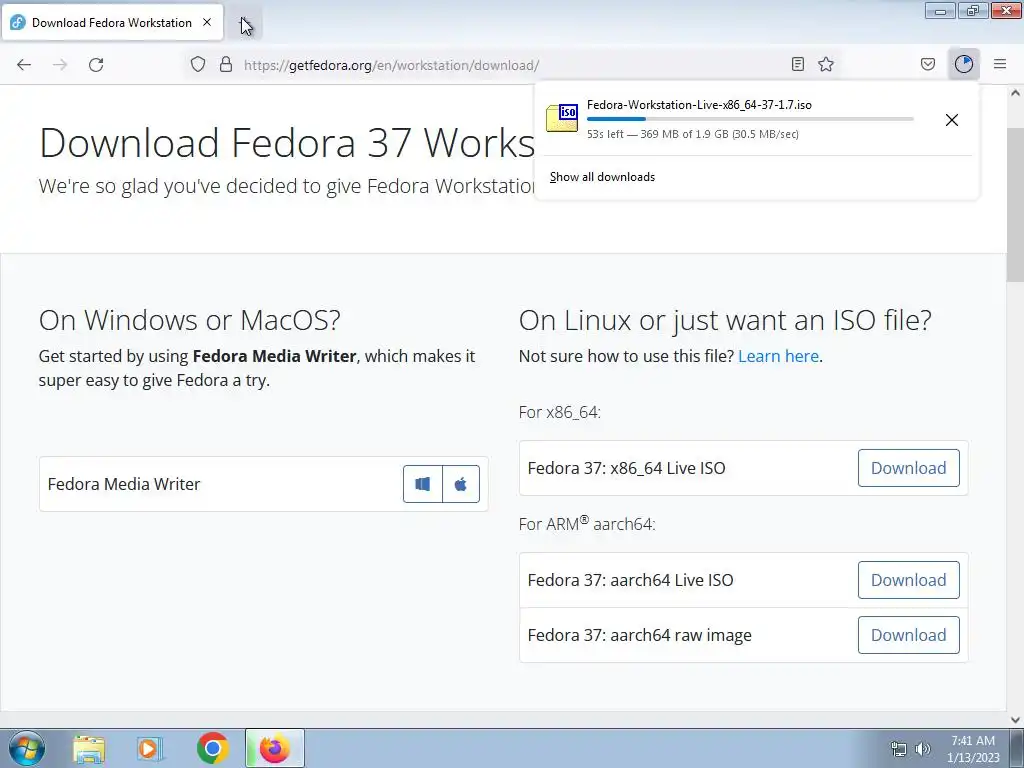This screenshot has width=1024, height=768.
Task: Click the ISO file icon in downloads panel
Action: [562, 118]
